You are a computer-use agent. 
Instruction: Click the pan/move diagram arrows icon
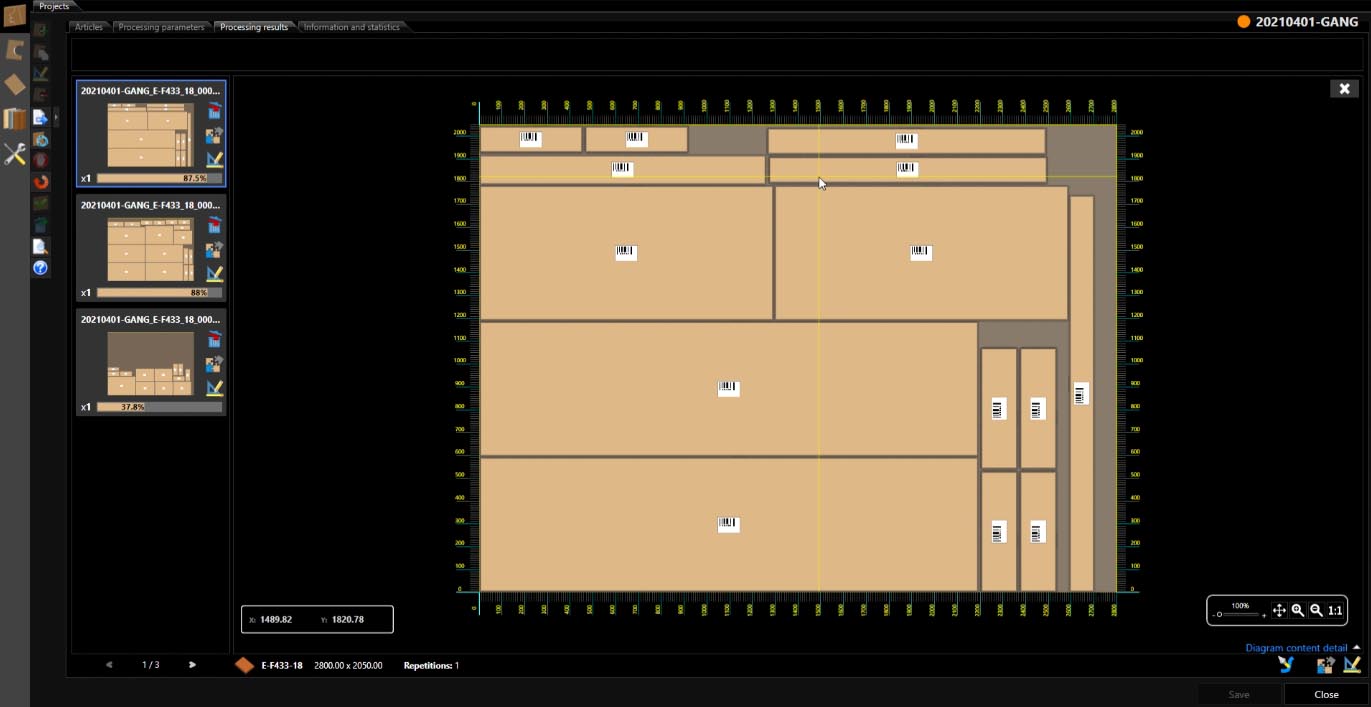tap(1279, 610)
